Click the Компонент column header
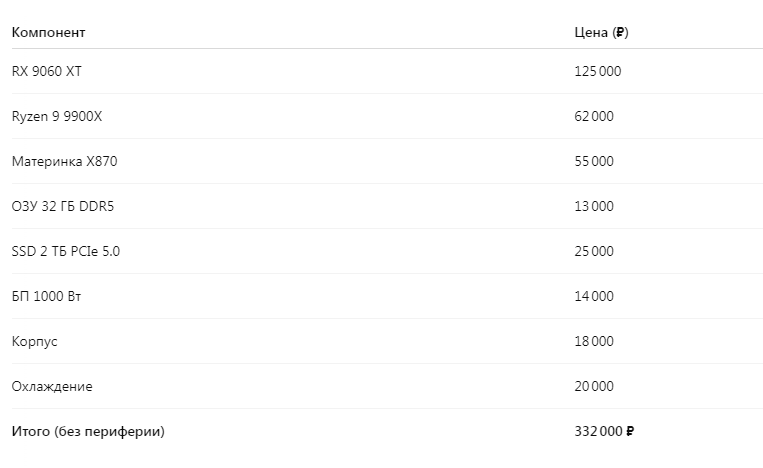763x468 pixels. 48,32
